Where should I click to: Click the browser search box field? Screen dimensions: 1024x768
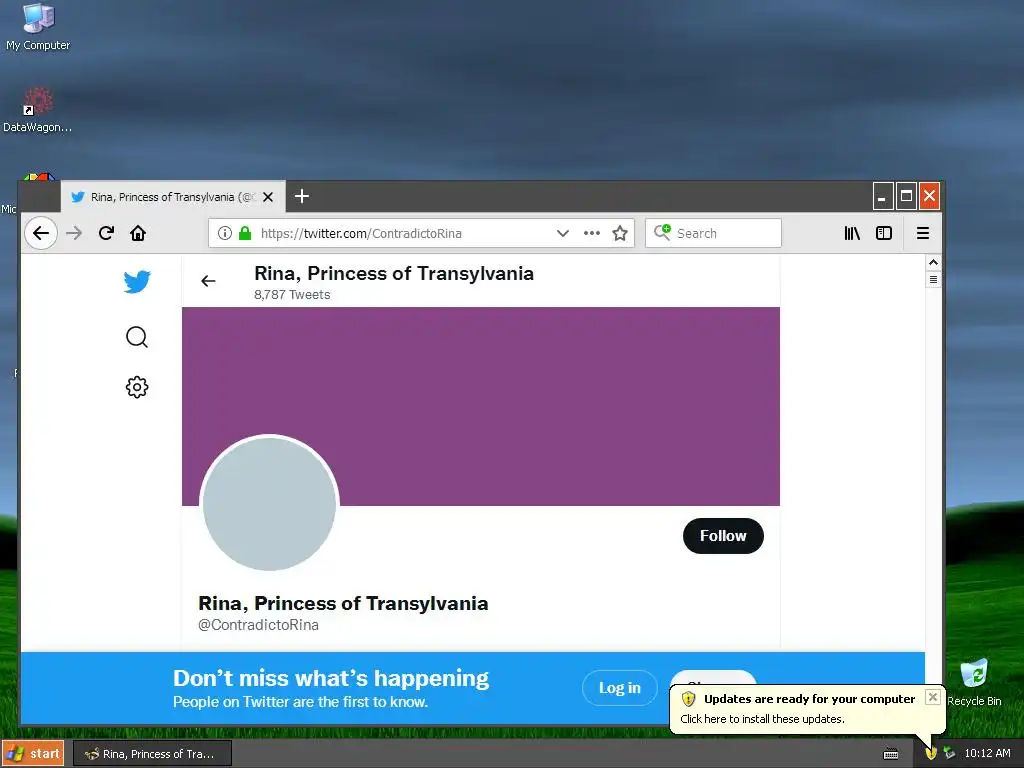point(713,233)
